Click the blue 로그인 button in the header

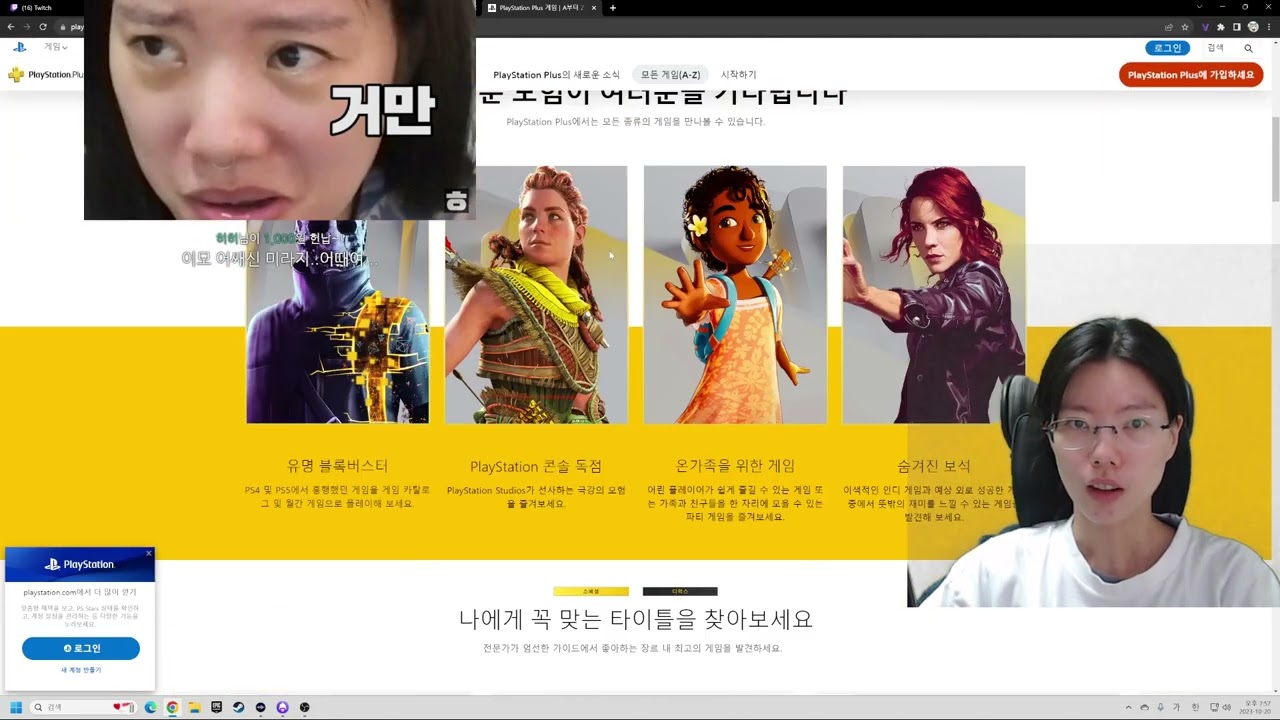point(1167,48)
